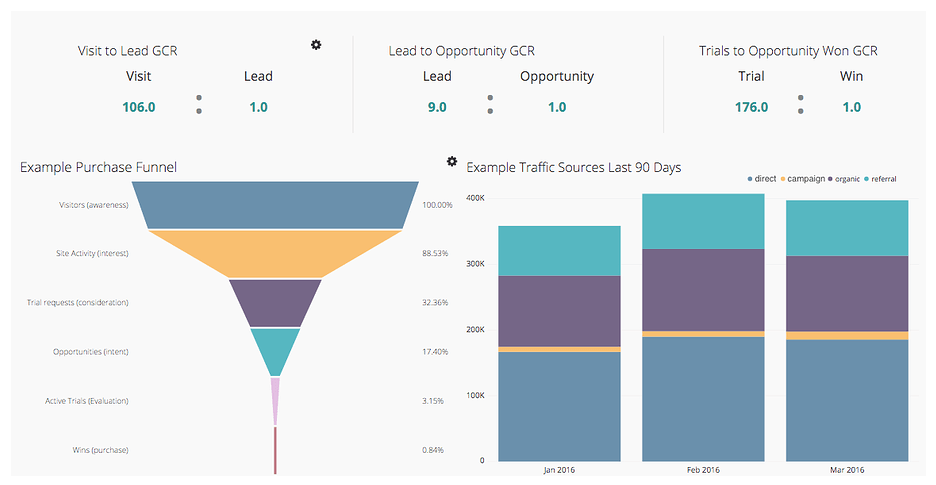Click the Feb 2016 direct bar segment

point(703,399)
